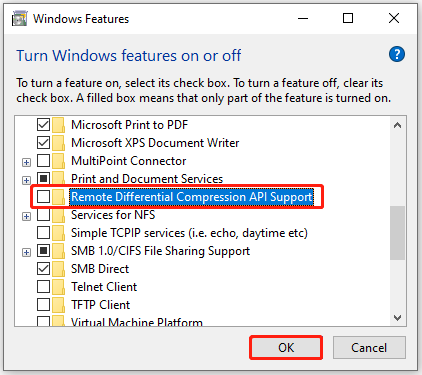The width and height of the screenshot is (422, 375).
Task: Click OK to apply feature changes
Action: (286, 348)
